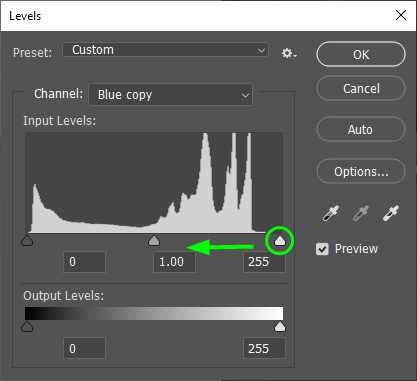Cancel the Levels dialog
Image resolution: width=417 pixels, height=381 pixels.
361,89
